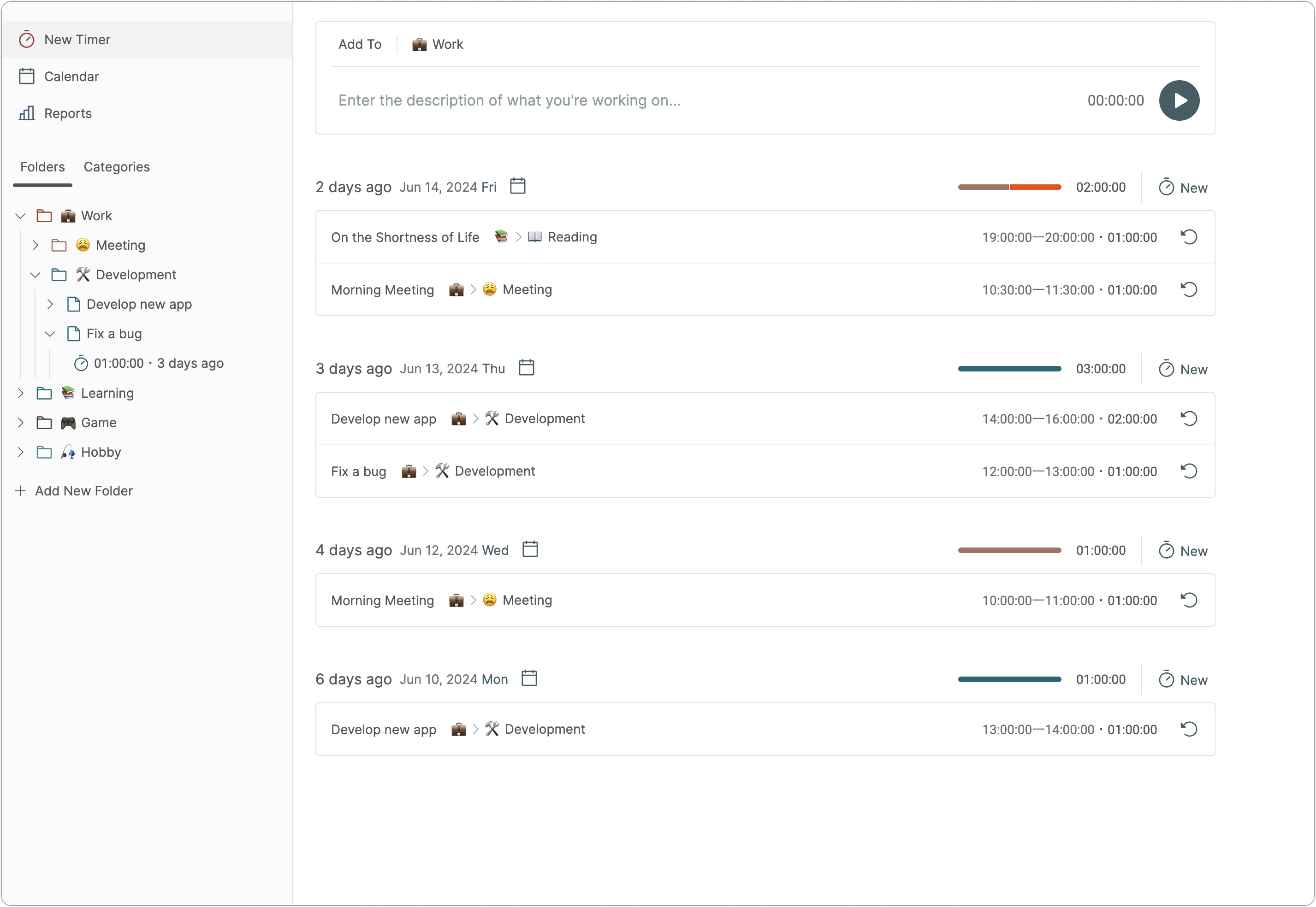1316x907 pixels.
Task: Select the Folders tab
Action: click(x=42, y=167)
